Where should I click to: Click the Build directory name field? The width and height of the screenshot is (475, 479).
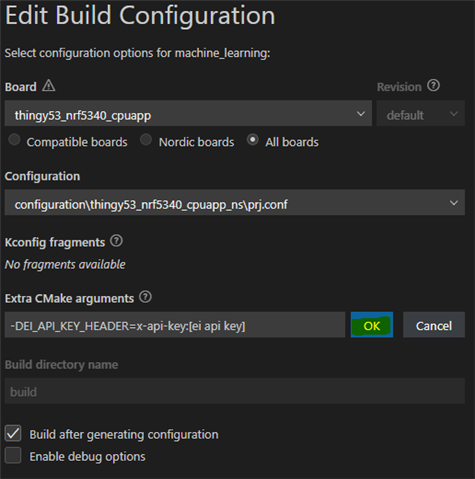(235, 391)
